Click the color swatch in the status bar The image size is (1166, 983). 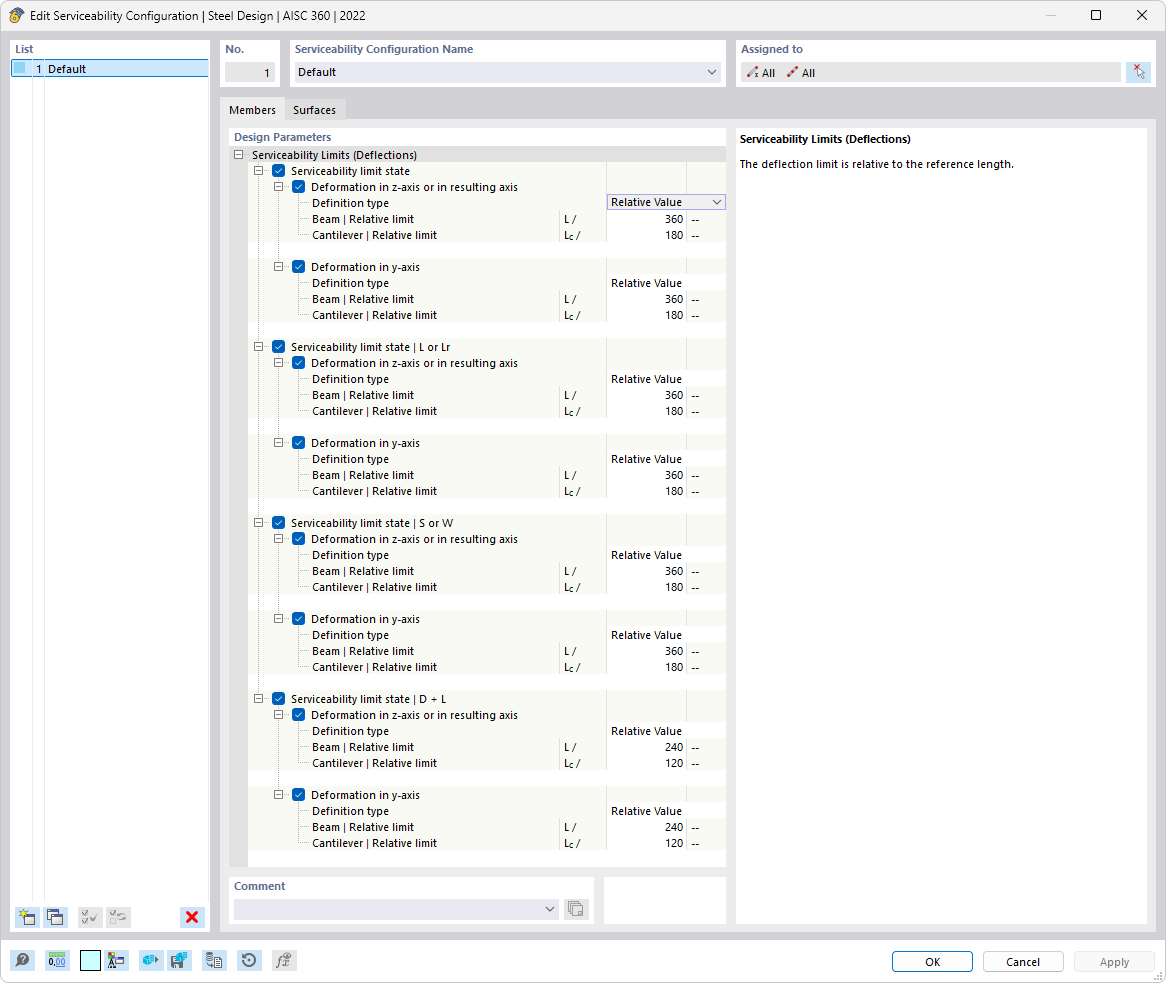tap(89, 960)
